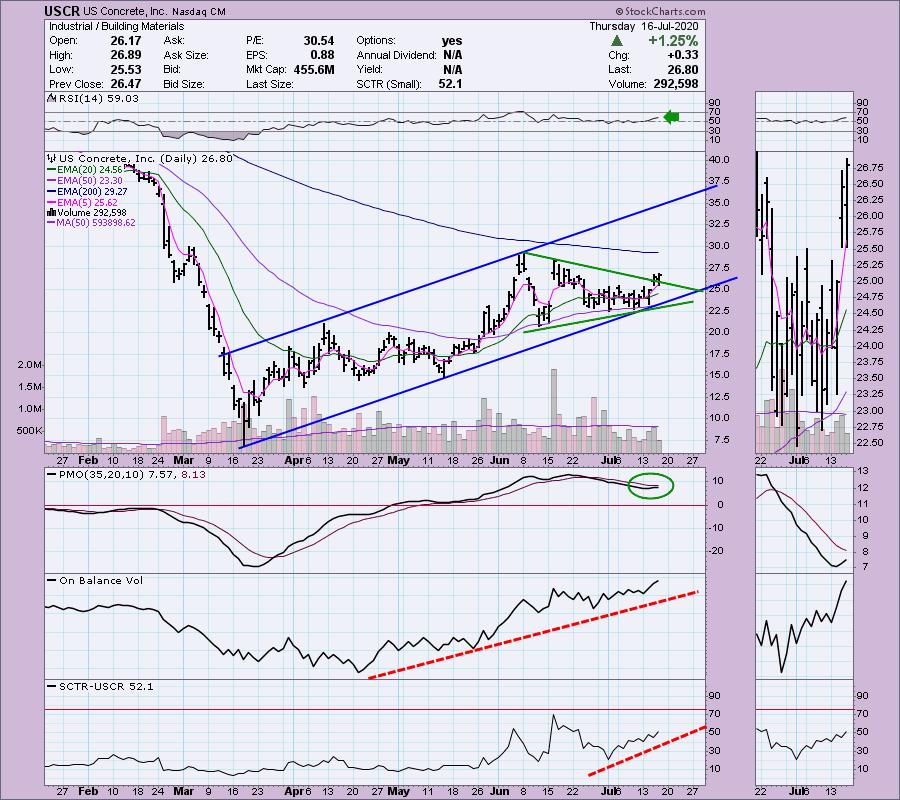Click the 'Ask:' label in quote header
This screenshot has width=900, height=800.
click(x=174, y=41)
